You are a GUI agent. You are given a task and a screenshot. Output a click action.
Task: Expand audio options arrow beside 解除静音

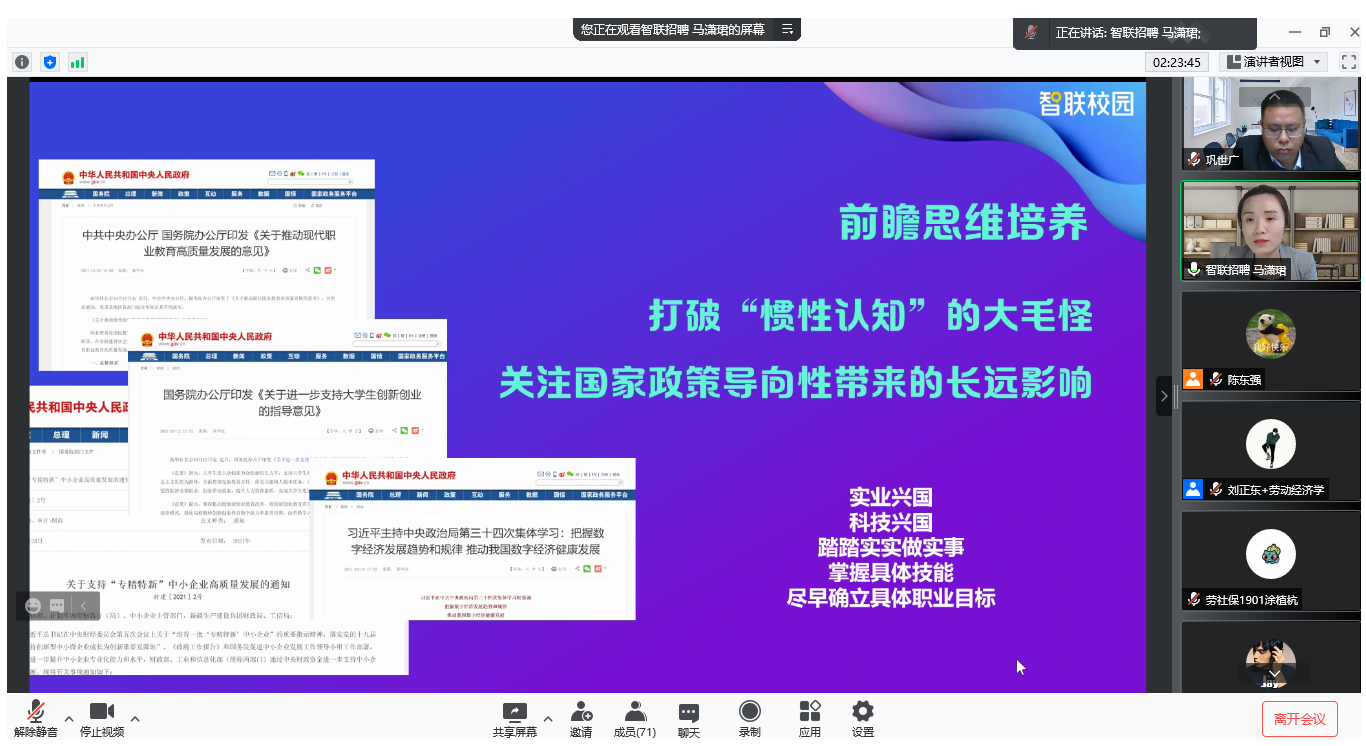coord(69,718)
